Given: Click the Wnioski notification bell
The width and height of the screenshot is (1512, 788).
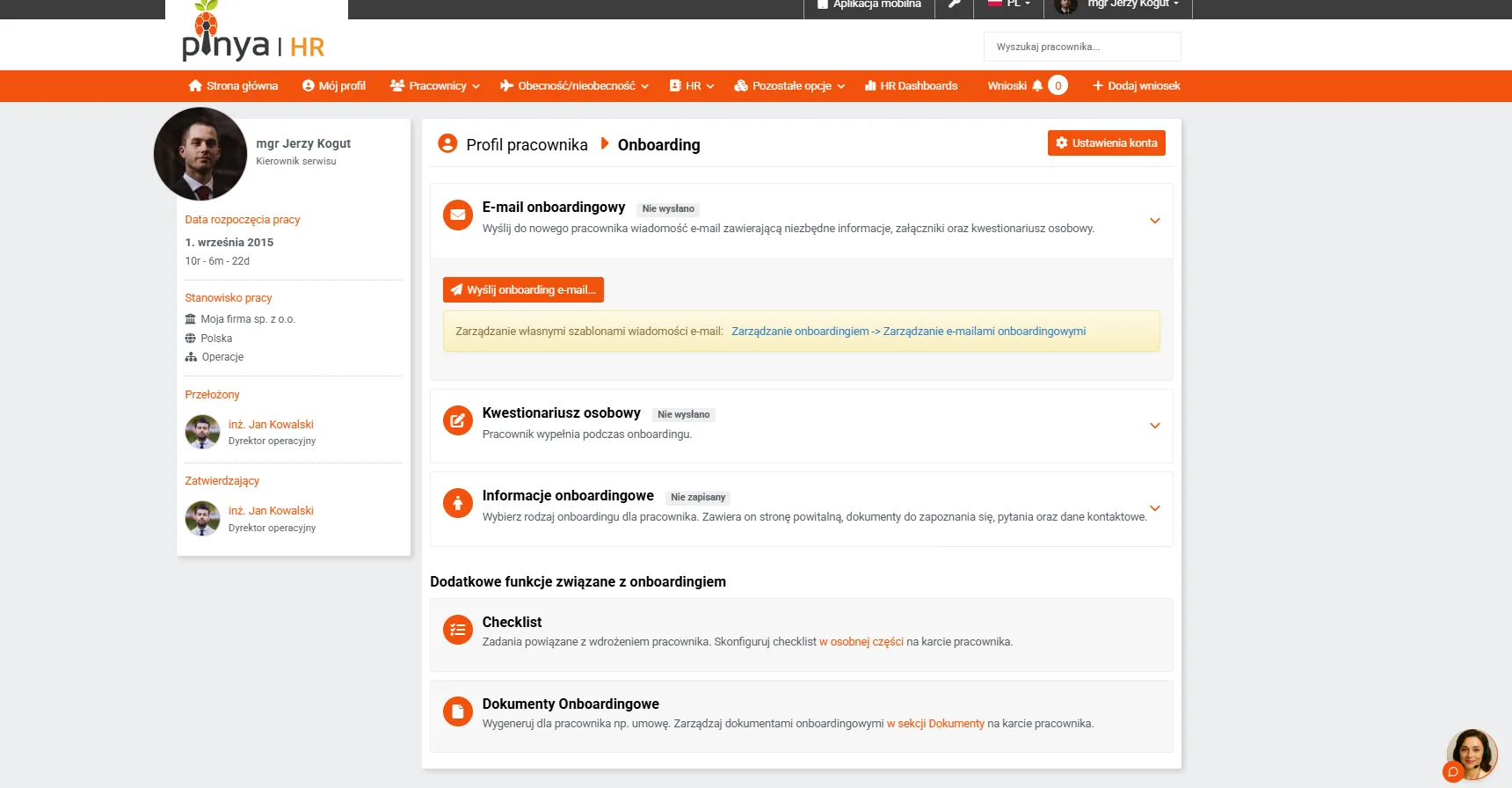Looking at the screenshot, I should click(x=1037, y=85).
